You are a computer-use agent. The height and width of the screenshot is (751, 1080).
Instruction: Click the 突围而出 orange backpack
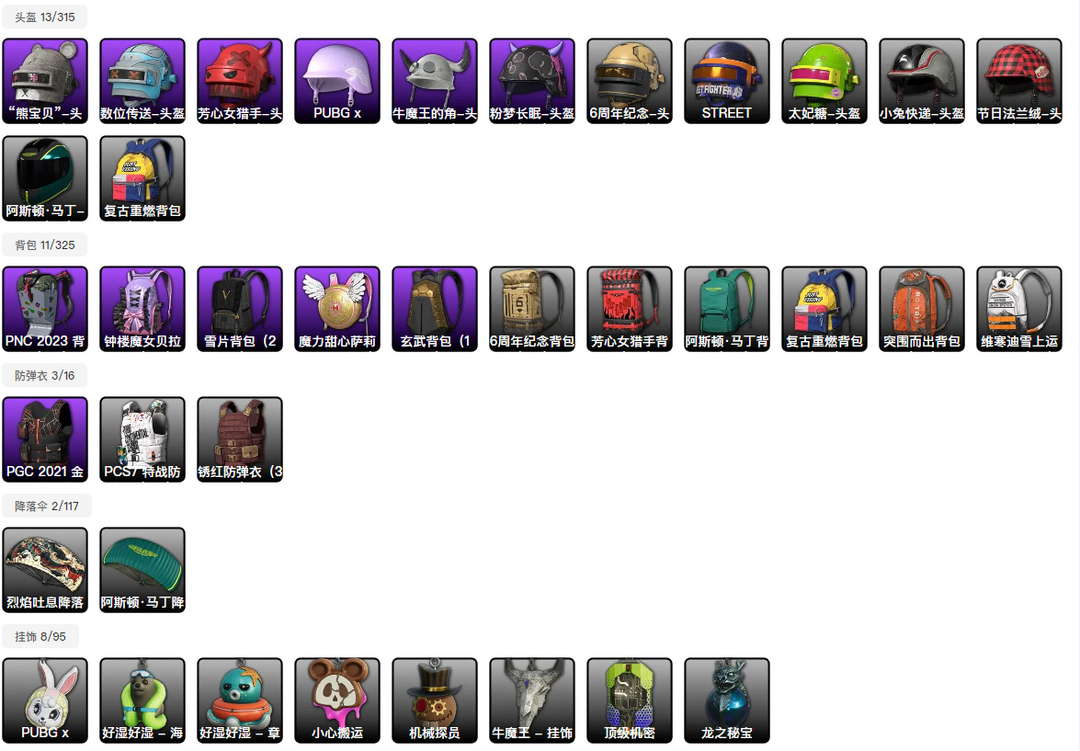click(922, 309)
